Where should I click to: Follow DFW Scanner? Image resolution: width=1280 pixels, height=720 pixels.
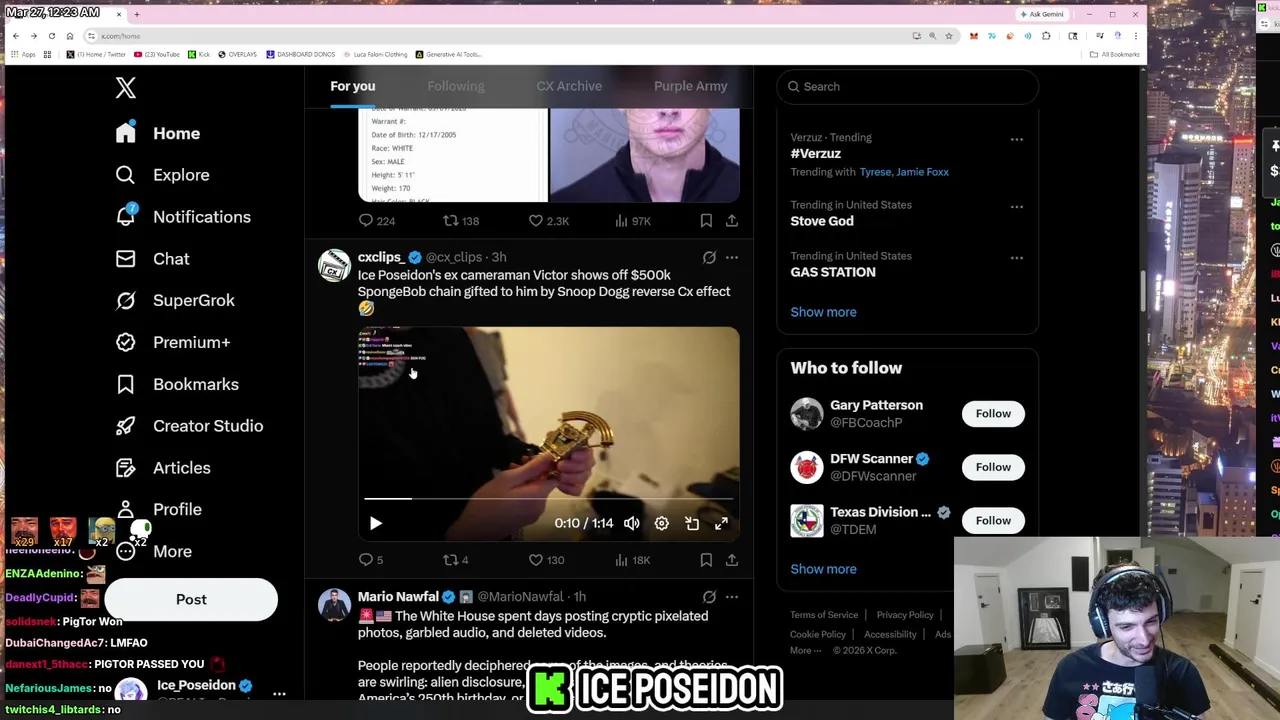tap(993, 467)
